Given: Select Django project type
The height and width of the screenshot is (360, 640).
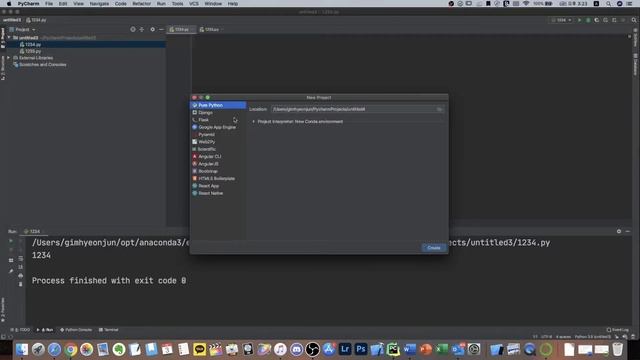Looking at the screenshot, I should pyautogui.click(x=218, y=113).
